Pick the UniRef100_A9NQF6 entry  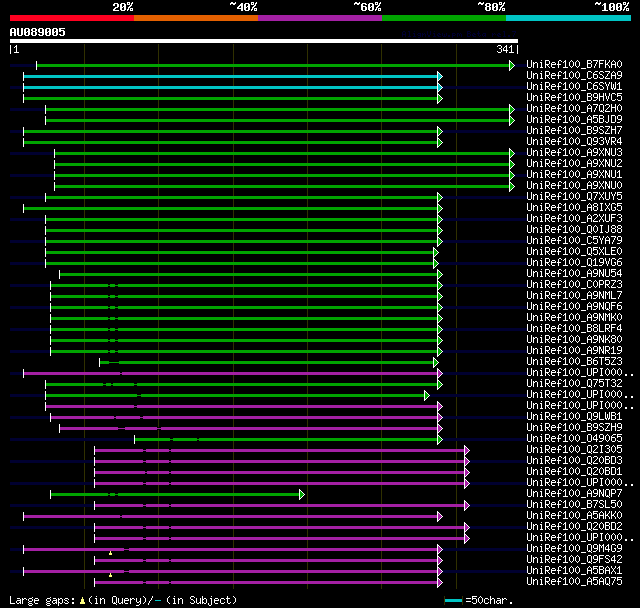(x=574, y=307)
